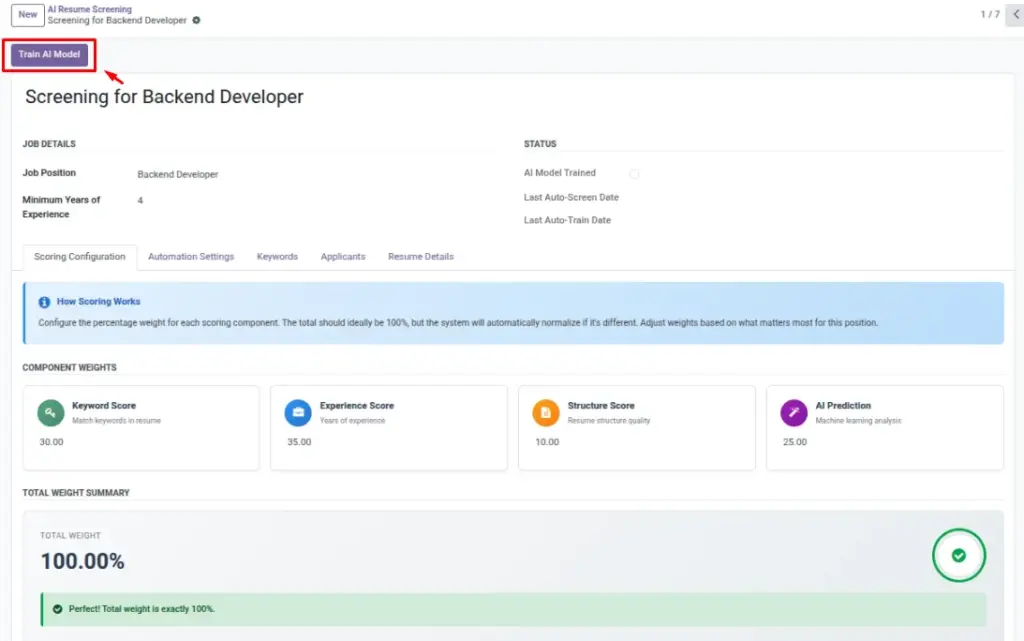Toggle the AI Model Trained checkbox

[633, 174]
